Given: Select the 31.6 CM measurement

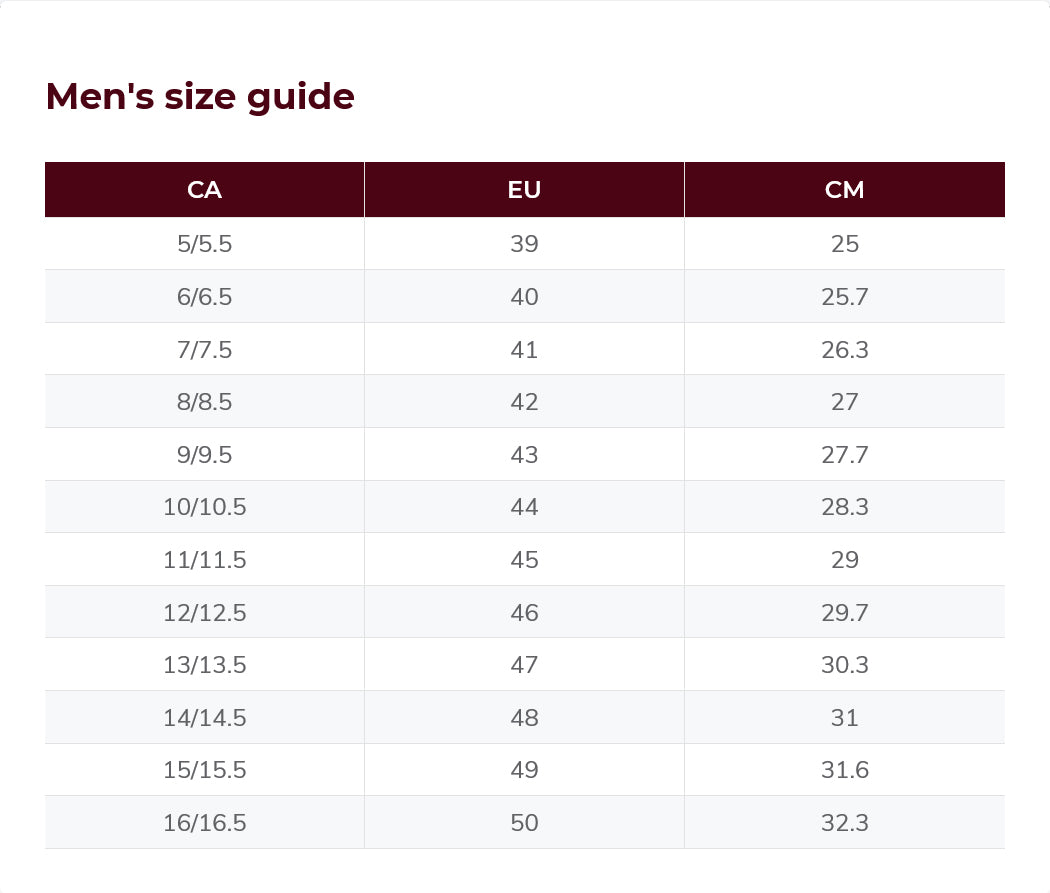Looking at the screenshot, I should pos(844,770).
